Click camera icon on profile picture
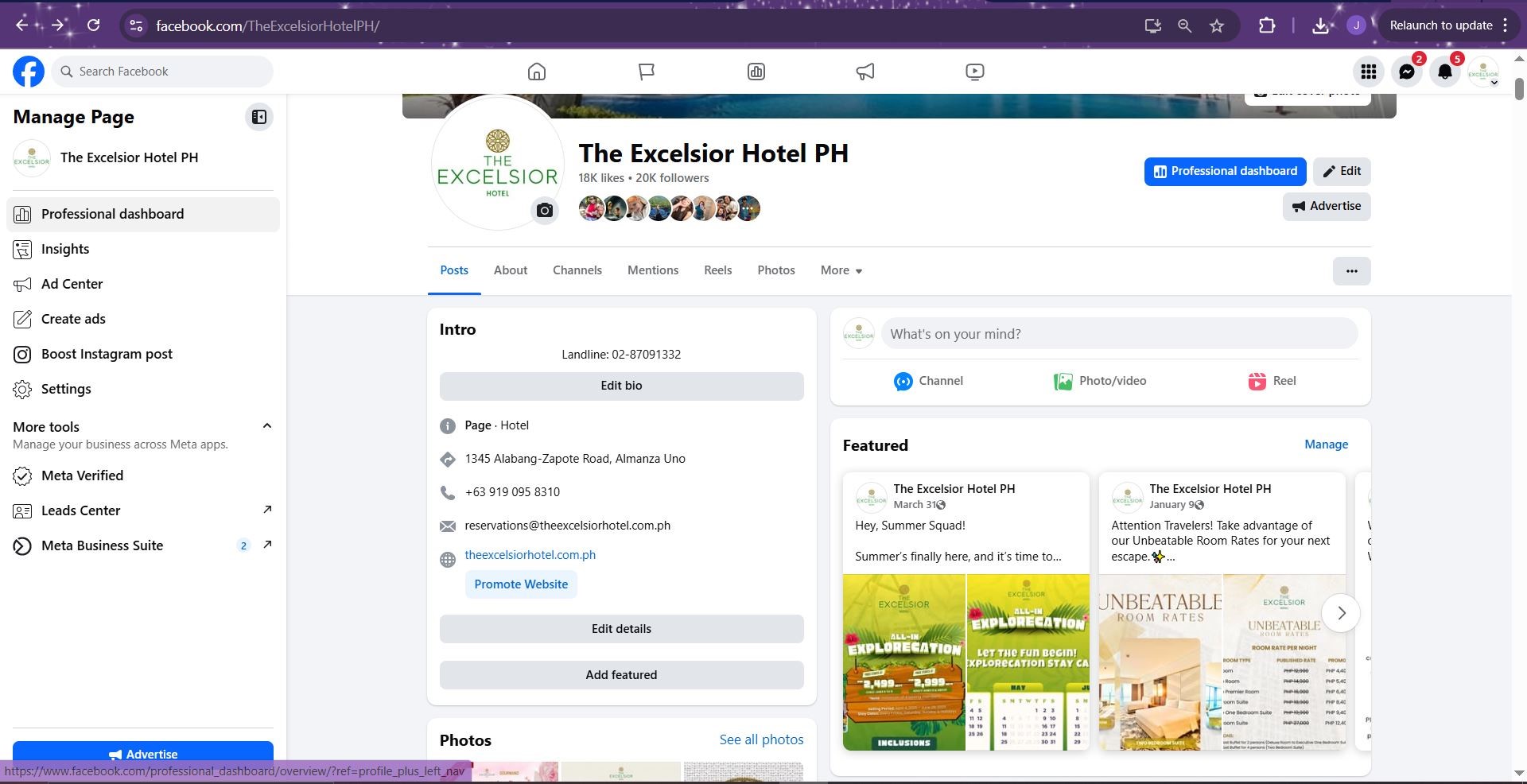This screenshot has width=1527, height=784. click(545, 211)
